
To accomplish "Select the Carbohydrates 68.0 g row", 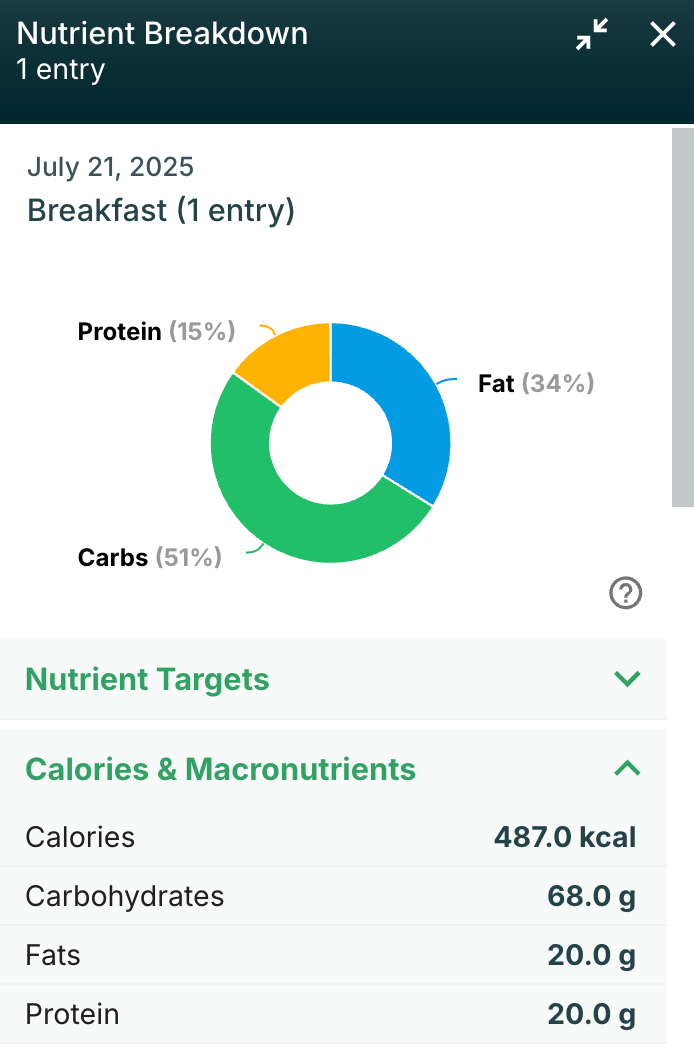I will (330, 896).
